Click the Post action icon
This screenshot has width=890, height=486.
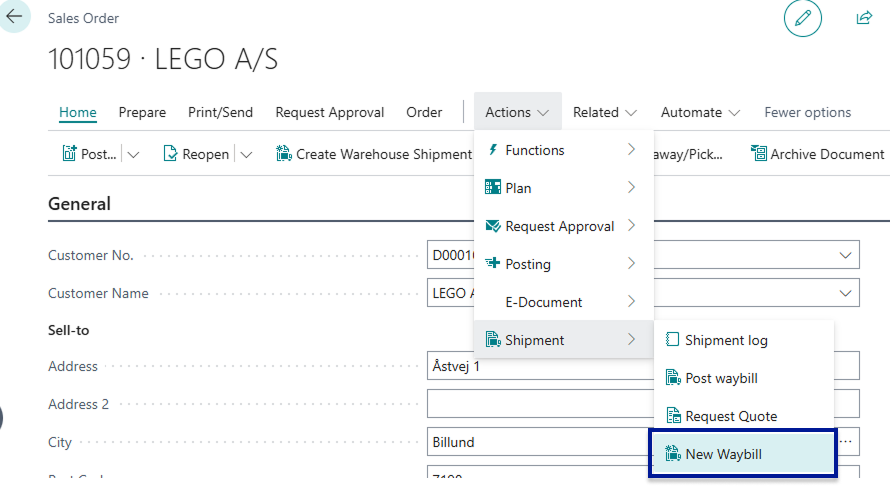click(x=70, y=154)
